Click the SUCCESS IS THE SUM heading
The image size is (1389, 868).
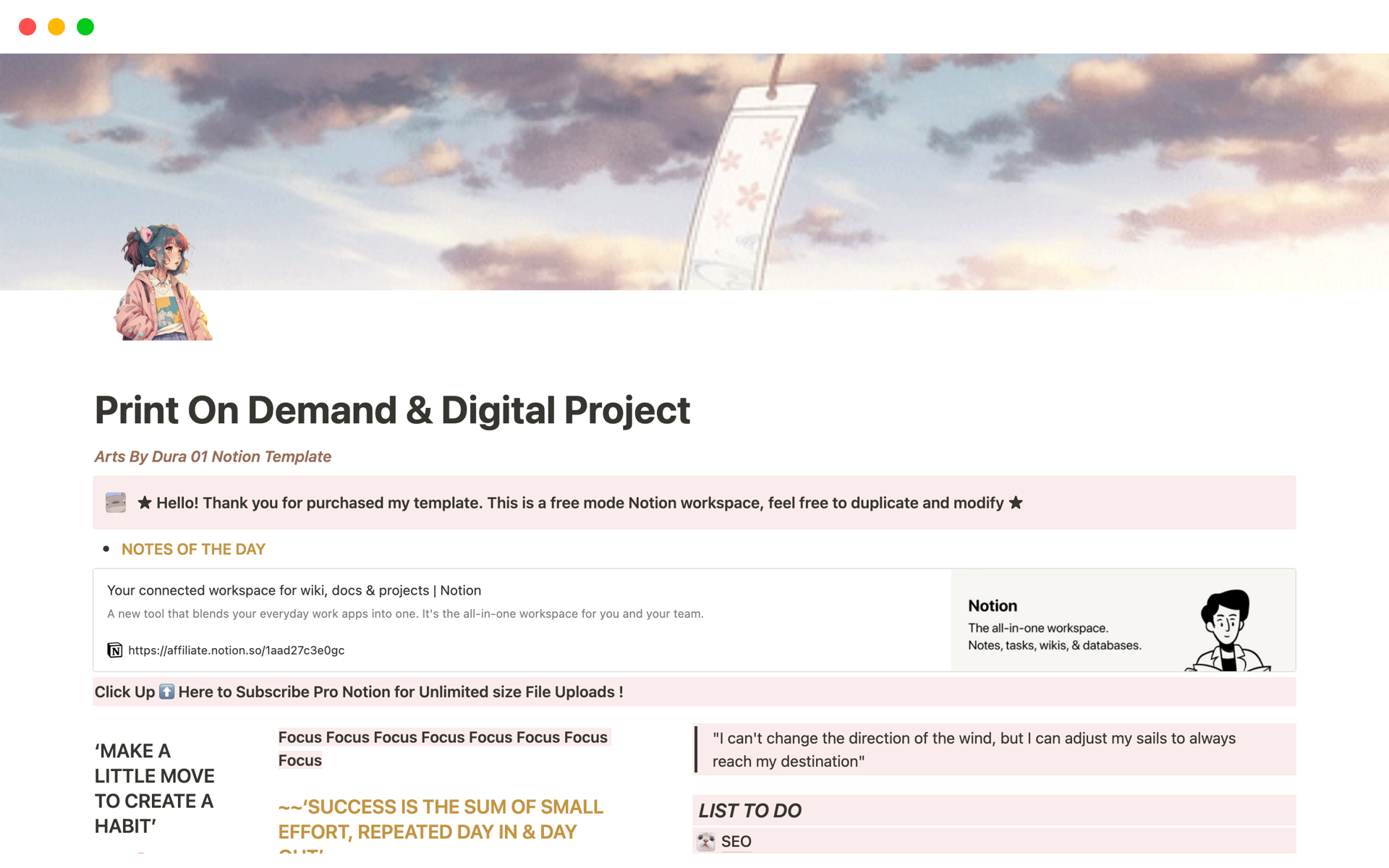441,819
